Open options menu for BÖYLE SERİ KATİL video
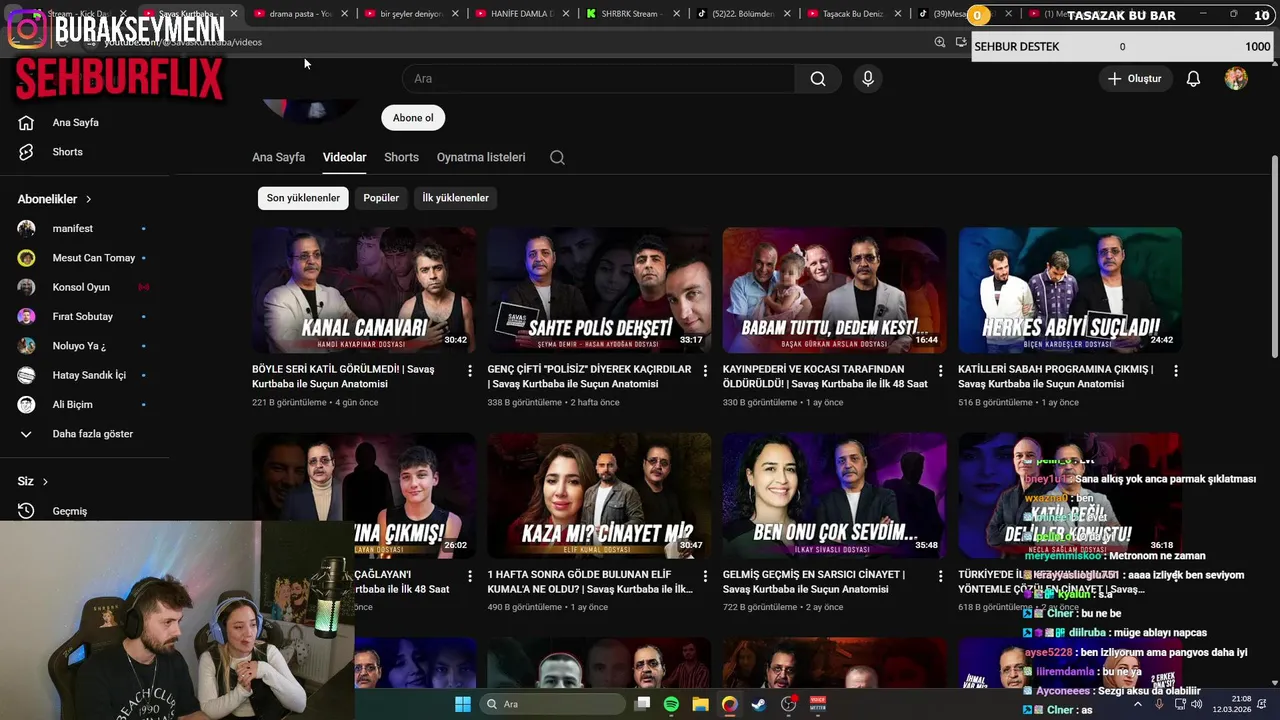1280x720 pixels. pos(470,371)
